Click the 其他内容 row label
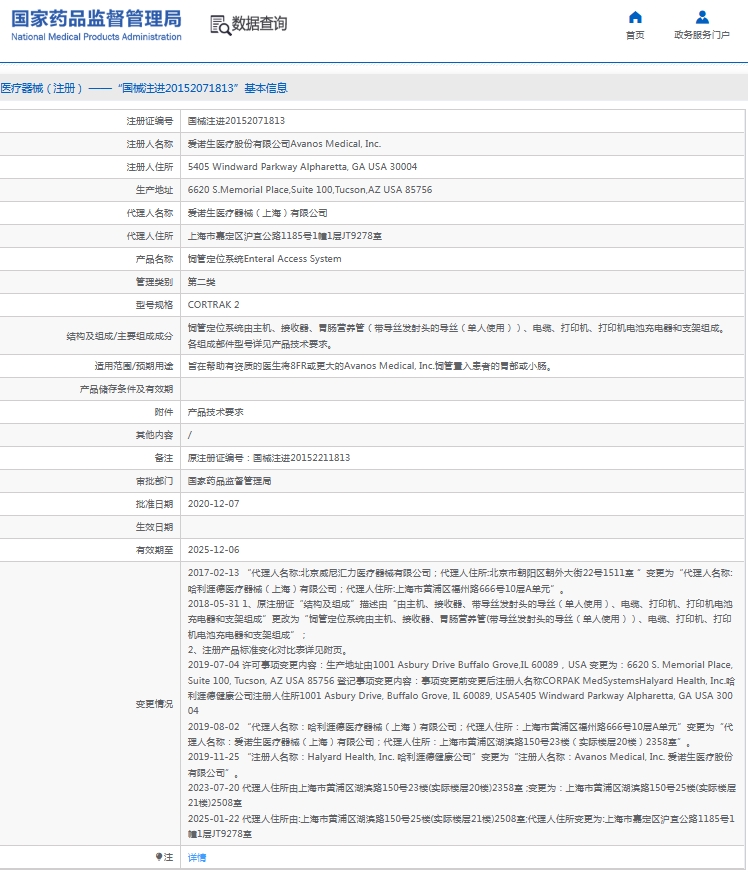The height and width of the screenshot is (875, 748). pyautogui.click(x=154, y=435)
